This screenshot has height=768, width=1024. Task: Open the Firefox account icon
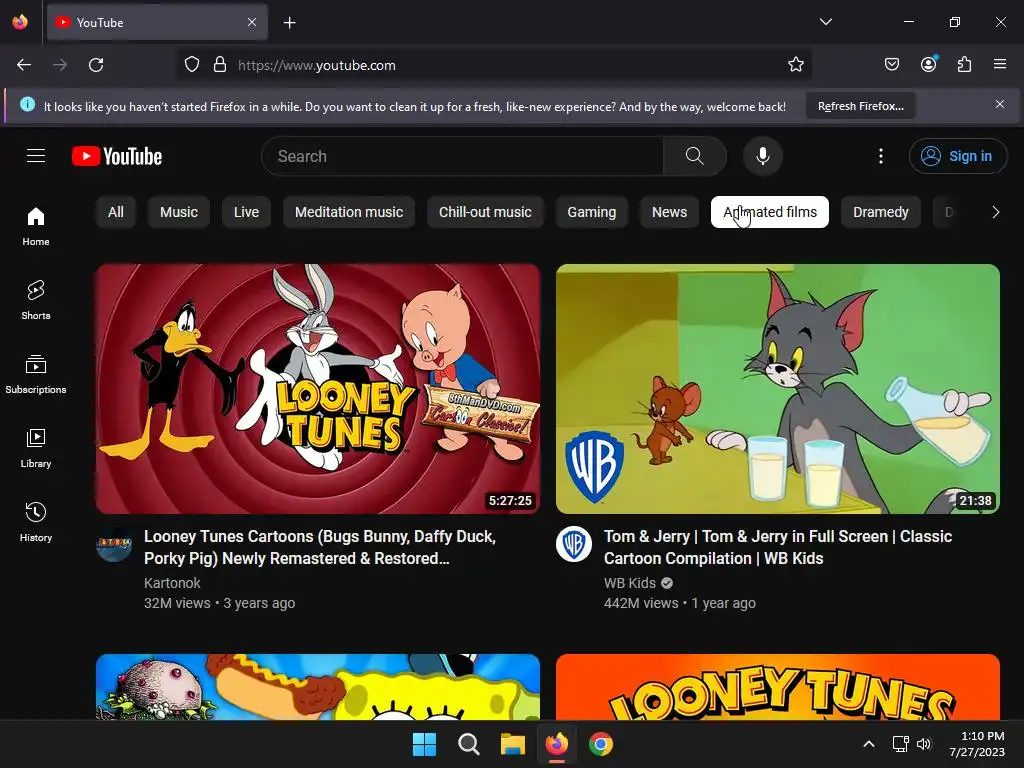929,65
